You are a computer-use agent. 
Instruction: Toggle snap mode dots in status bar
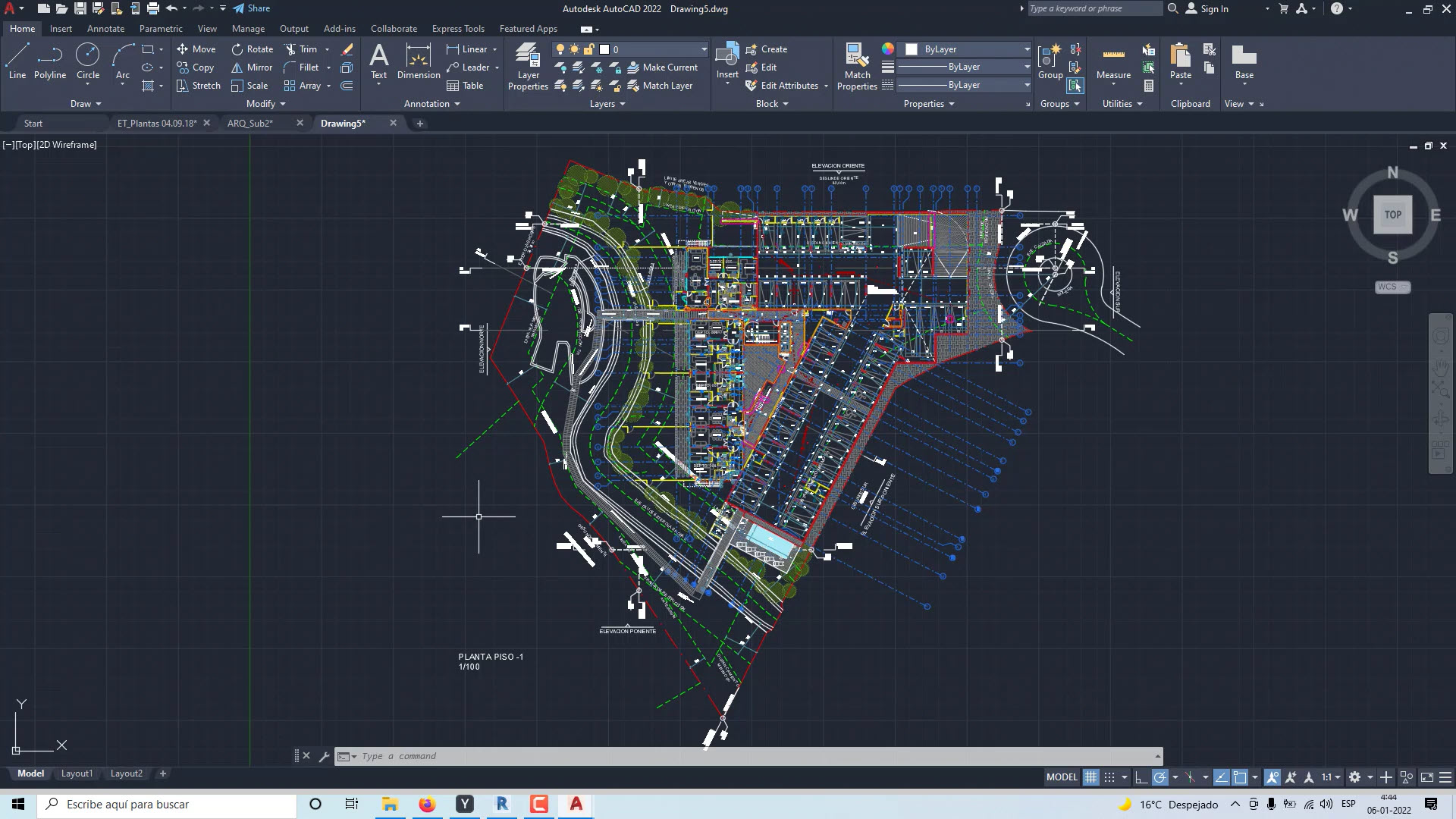pyautogui.click(x=1109, y=777)
